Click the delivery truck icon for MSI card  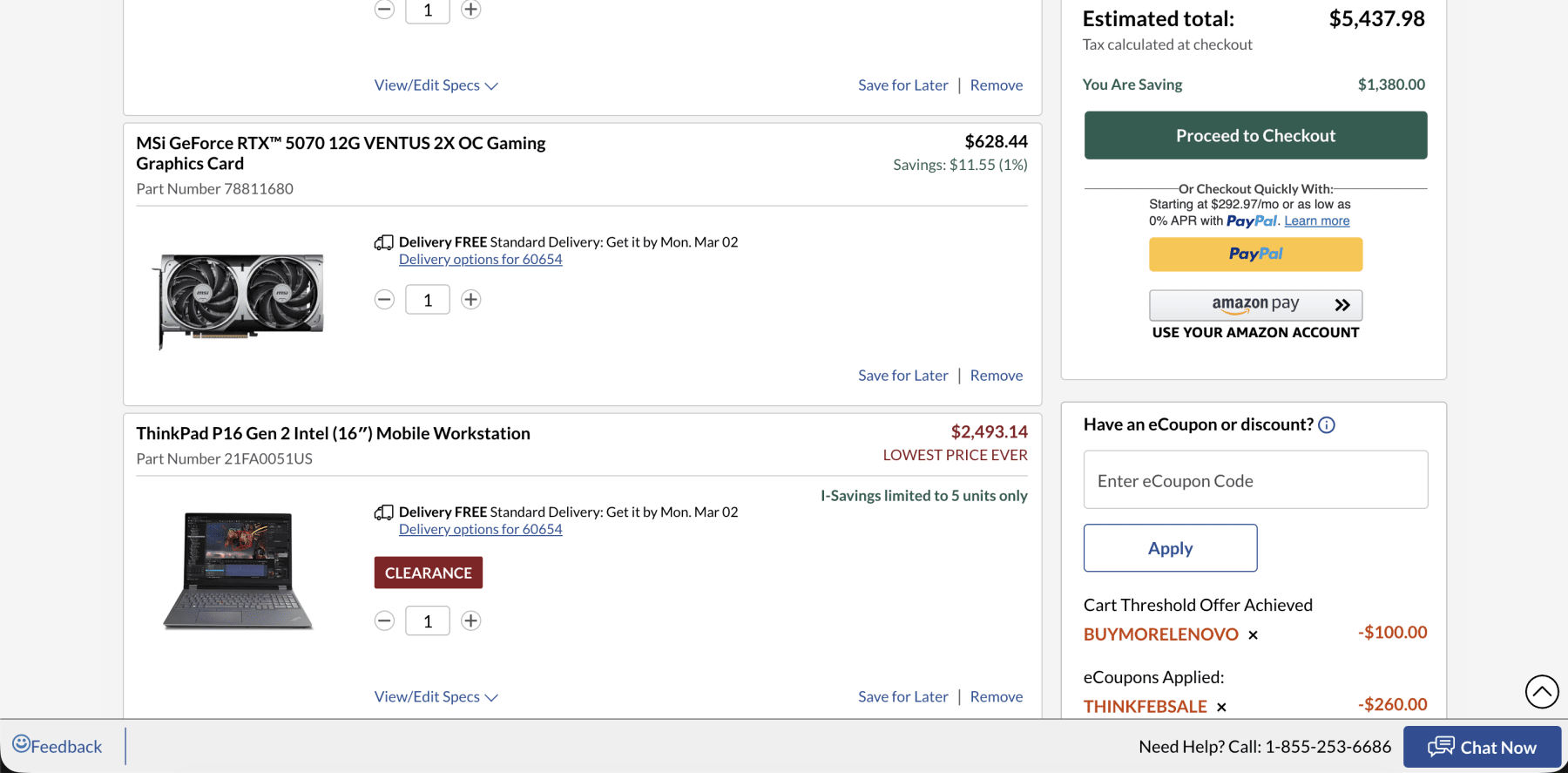pos(383,242)
